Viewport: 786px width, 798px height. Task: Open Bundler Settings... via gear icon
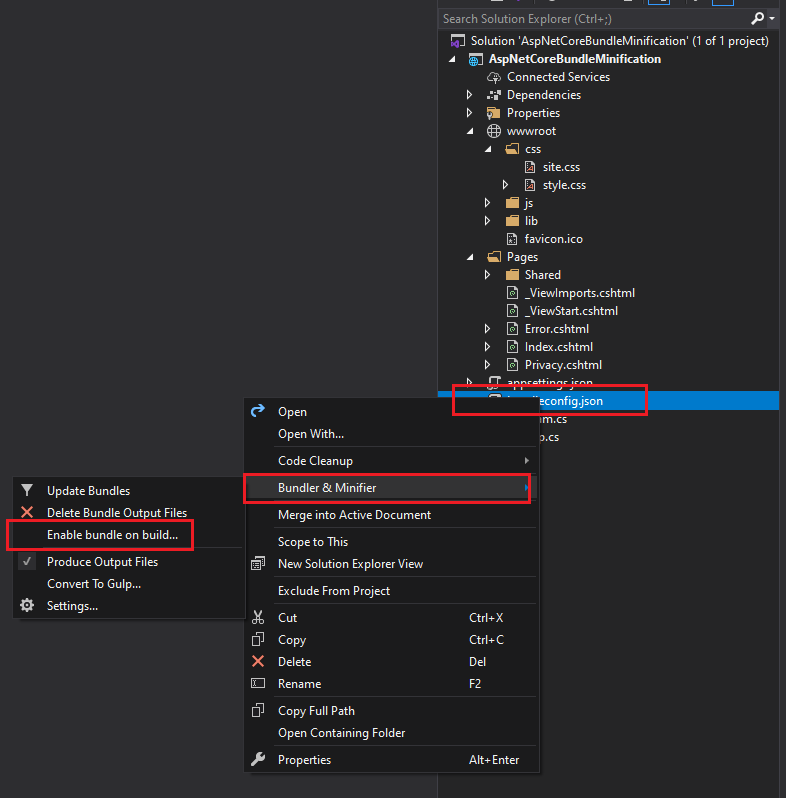coord(27,605)
